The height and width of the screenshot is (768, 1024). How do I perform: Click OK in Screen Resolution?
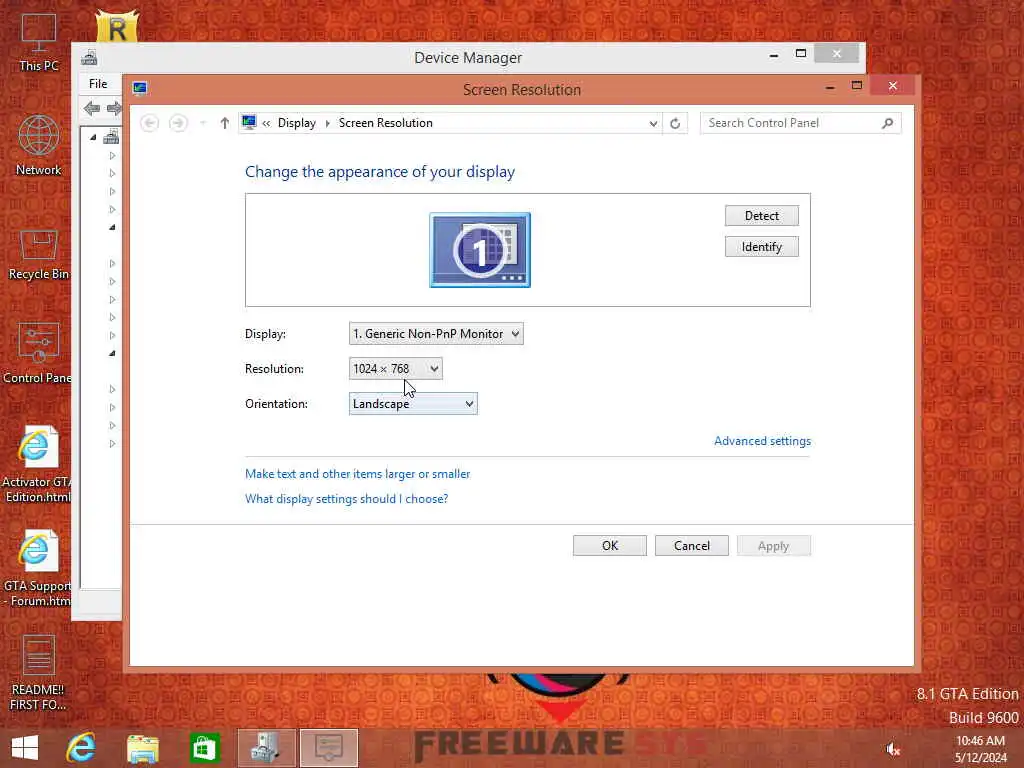(x=610, y=546)
